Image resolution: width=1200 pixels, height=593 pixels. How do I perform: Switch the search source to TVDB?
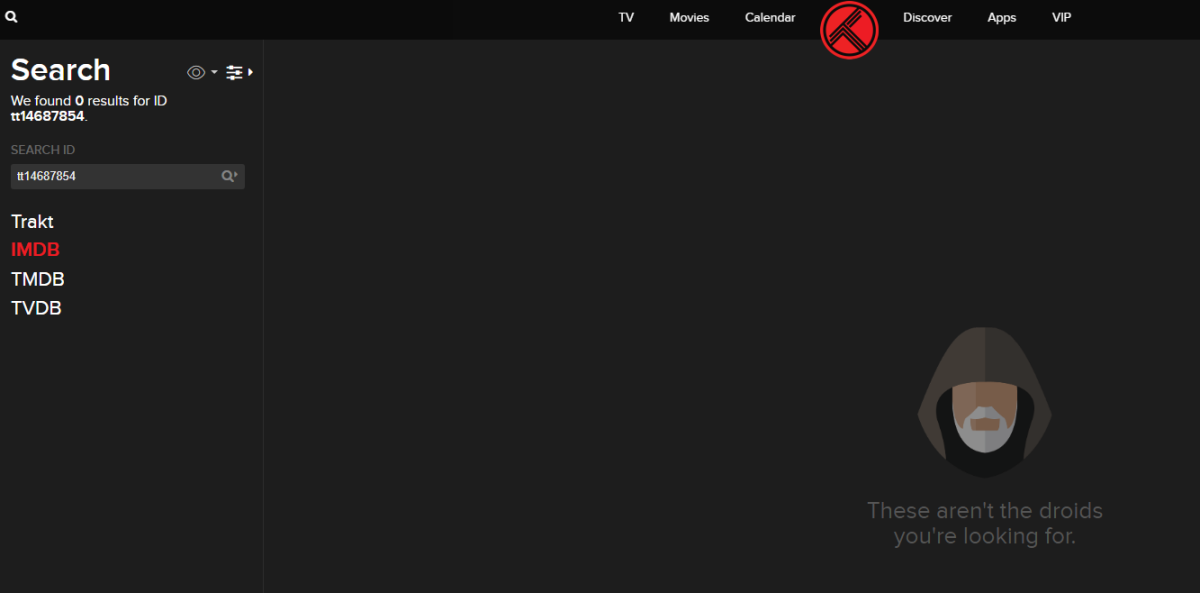pos(36,307)
